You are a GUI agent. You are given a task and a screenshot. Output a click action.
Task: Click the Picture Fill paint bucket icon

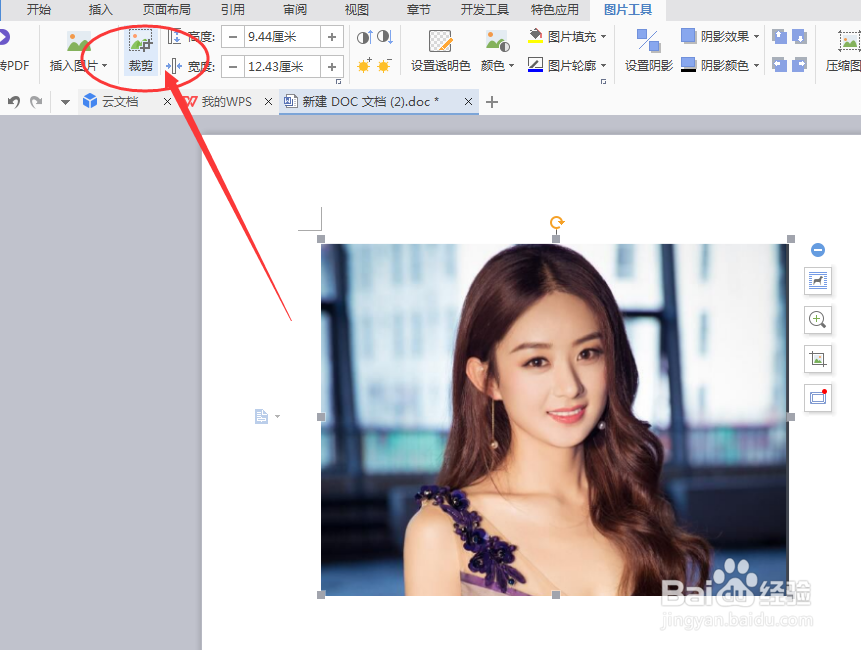535,36
